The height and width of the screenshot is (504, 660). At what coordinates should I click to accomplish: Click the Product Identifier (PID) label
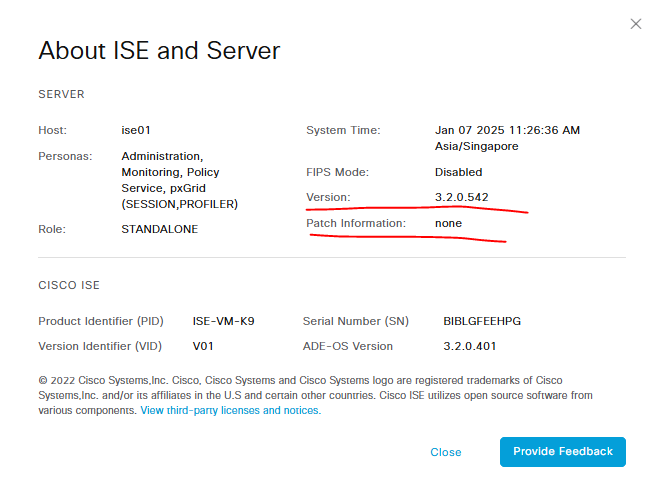[x=101, y=321]
